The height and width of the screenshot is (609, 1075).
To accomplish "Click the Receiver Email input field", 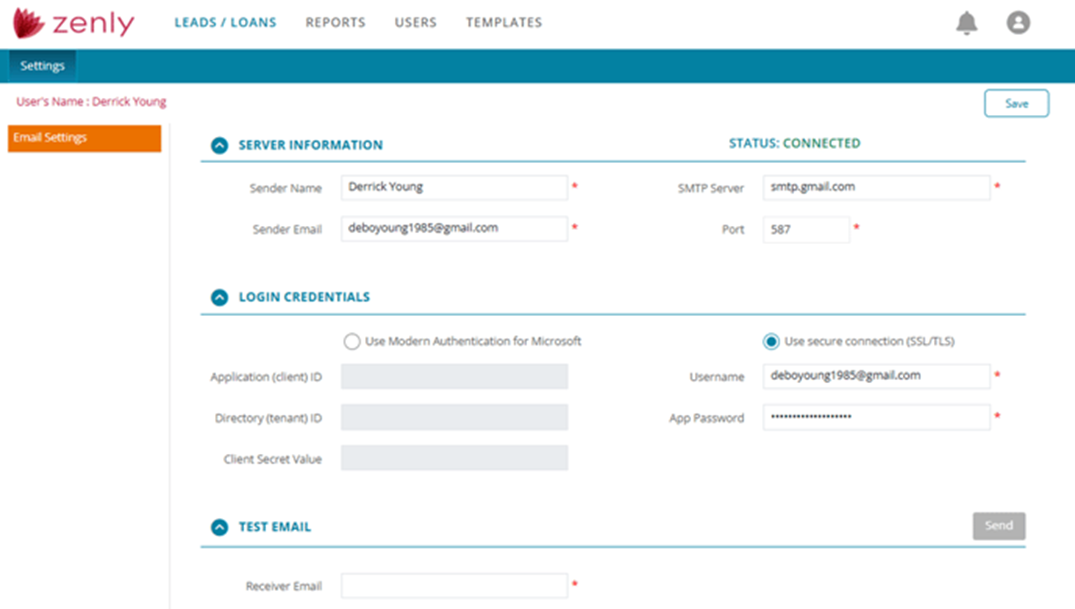I will (x=454, y=586).
